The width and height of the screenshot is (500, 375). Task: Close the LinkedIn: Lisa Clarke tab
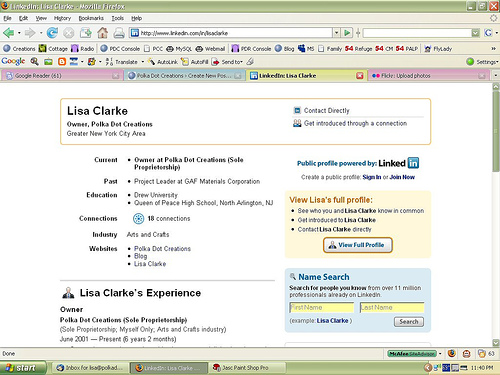coord(360,76)
